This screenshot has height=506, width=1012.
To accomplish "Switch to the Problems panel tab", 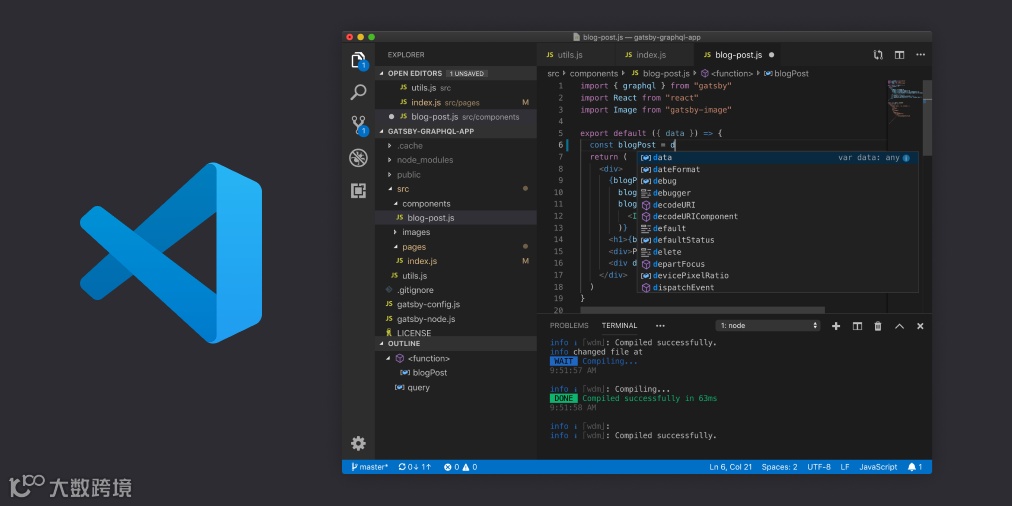I will (x=569, y=326).
